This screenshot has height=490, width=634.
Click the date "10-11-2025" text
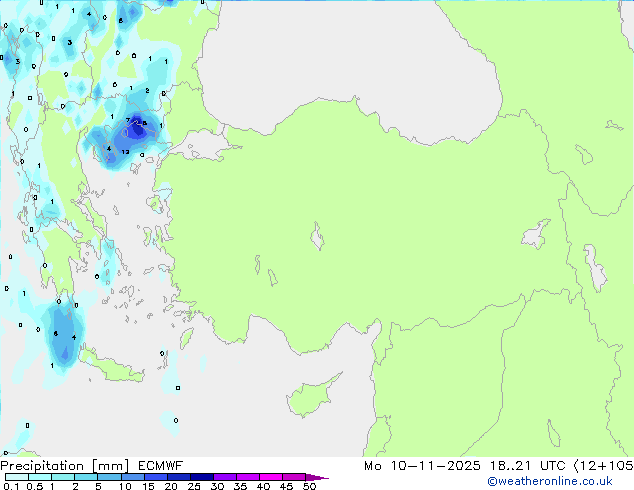click(x=435, y=466)
